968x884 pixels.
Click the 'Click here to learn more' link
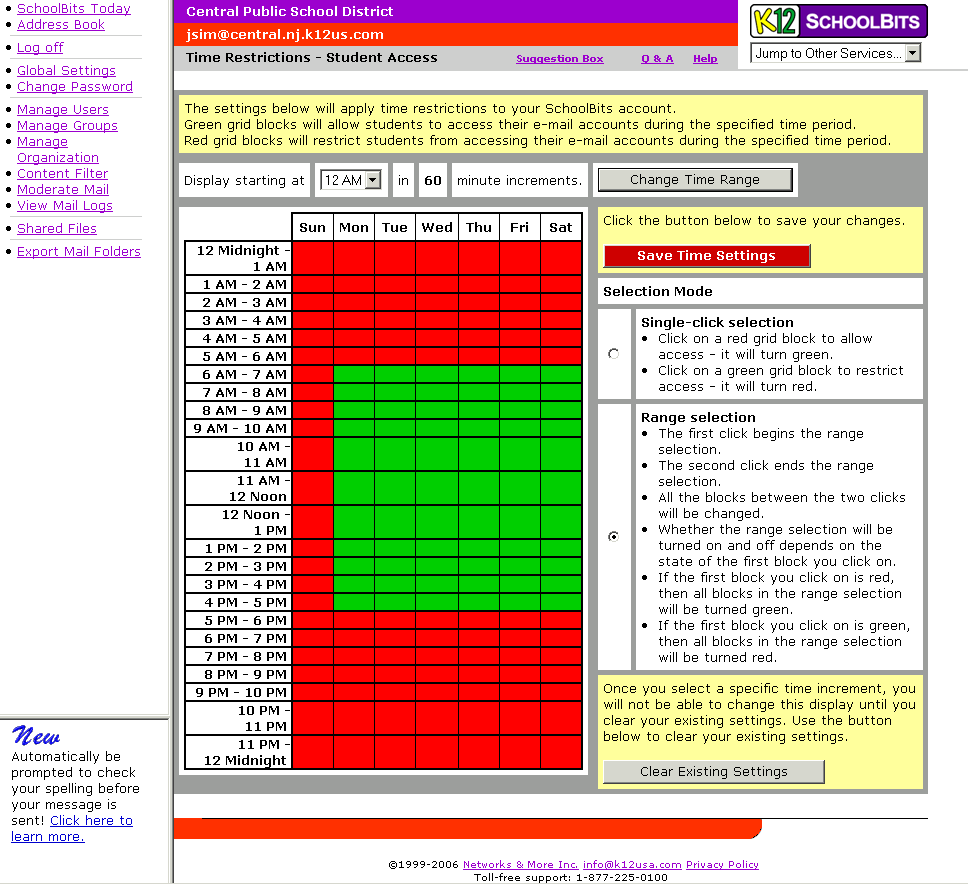click(x=72, y=828)
